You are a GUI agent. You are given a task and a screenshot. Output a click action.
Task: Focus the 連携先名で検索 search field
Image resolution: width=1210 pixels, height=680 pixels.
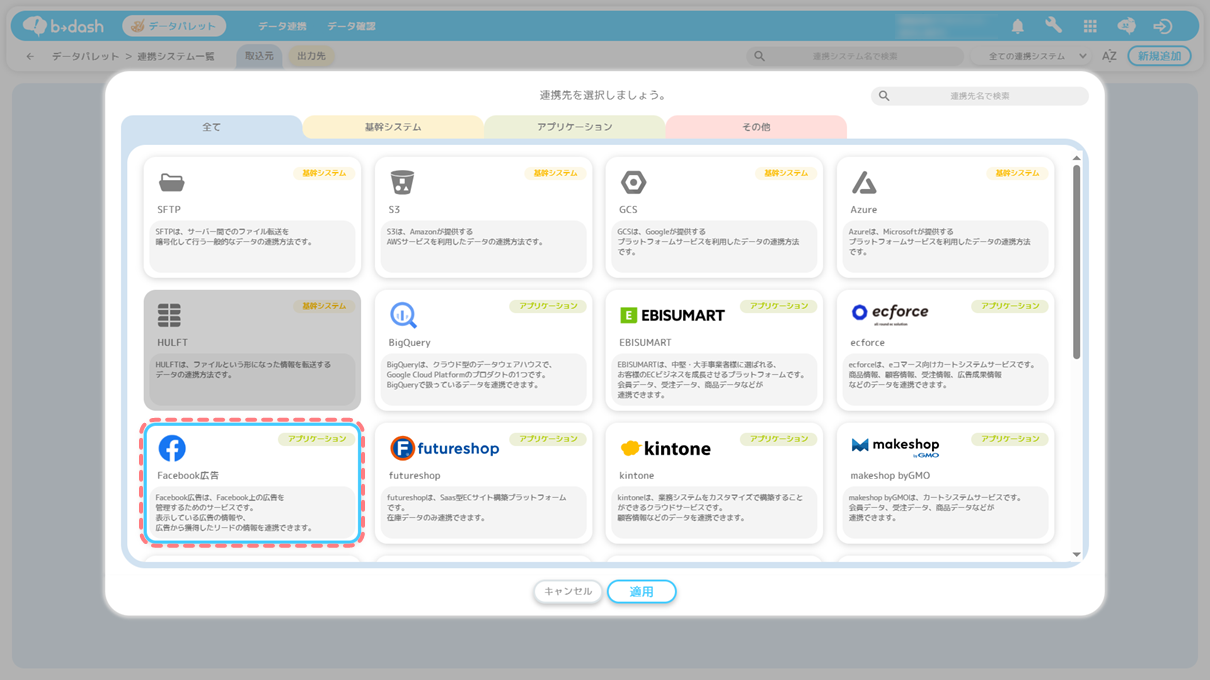pyautogui.click(x=980, y=96)
